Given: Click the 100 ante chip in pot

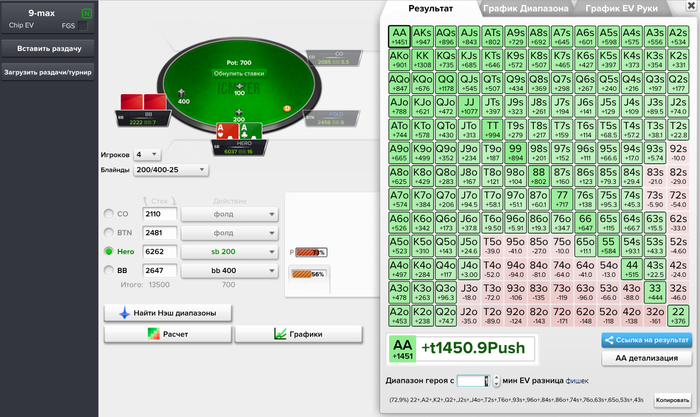Looking at the screenshot, I should click(239, 89).
